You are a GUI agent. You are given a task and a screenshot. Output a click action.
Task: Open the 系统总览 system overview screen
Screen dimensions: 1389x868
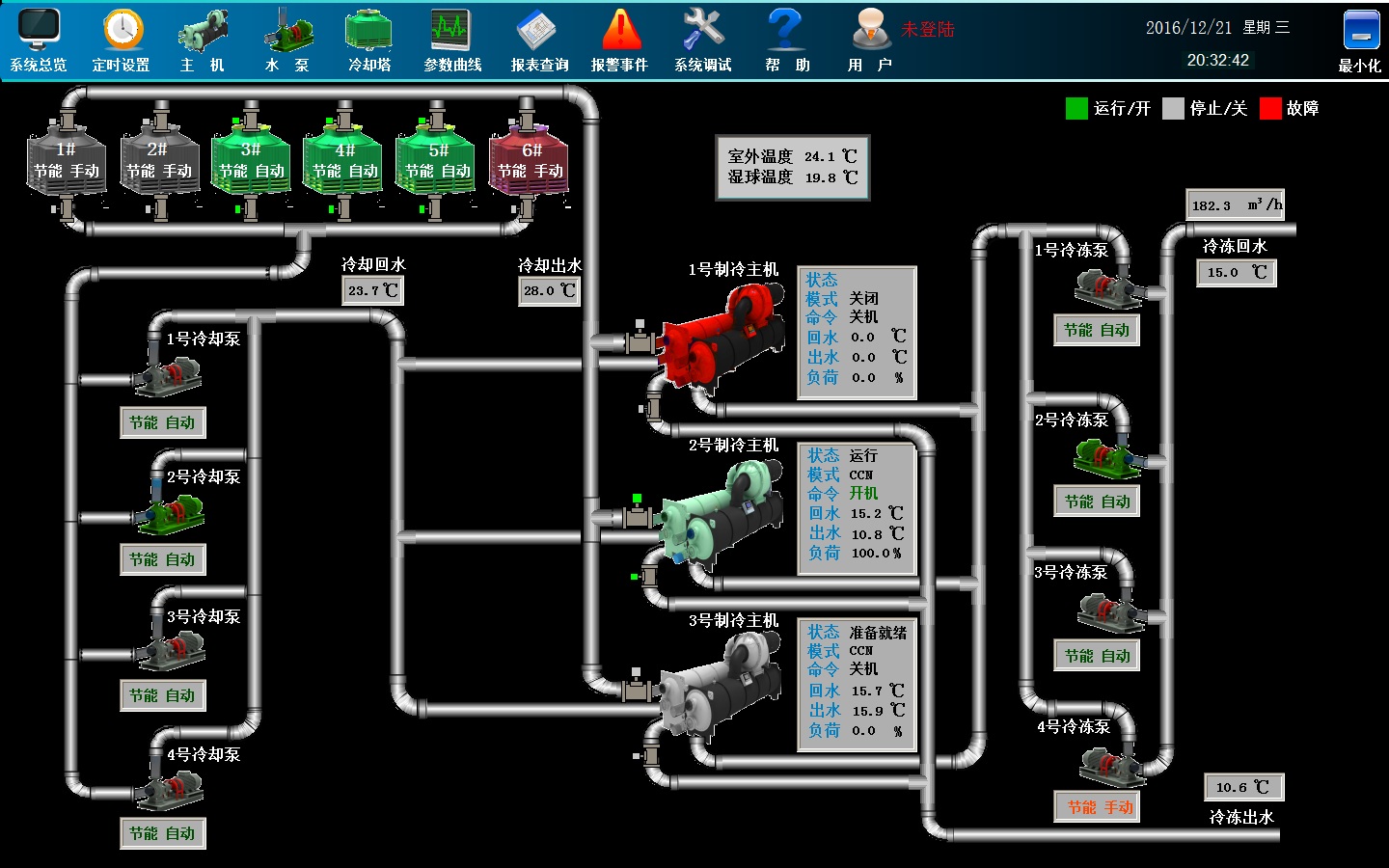tap(39, 40)
